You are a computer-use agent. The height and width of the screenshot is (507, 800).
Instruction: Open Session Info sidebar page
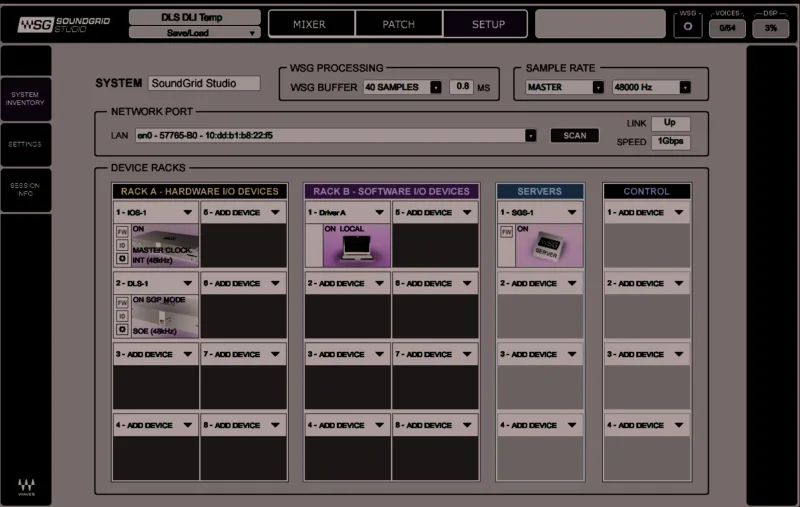tap(26, 190)
